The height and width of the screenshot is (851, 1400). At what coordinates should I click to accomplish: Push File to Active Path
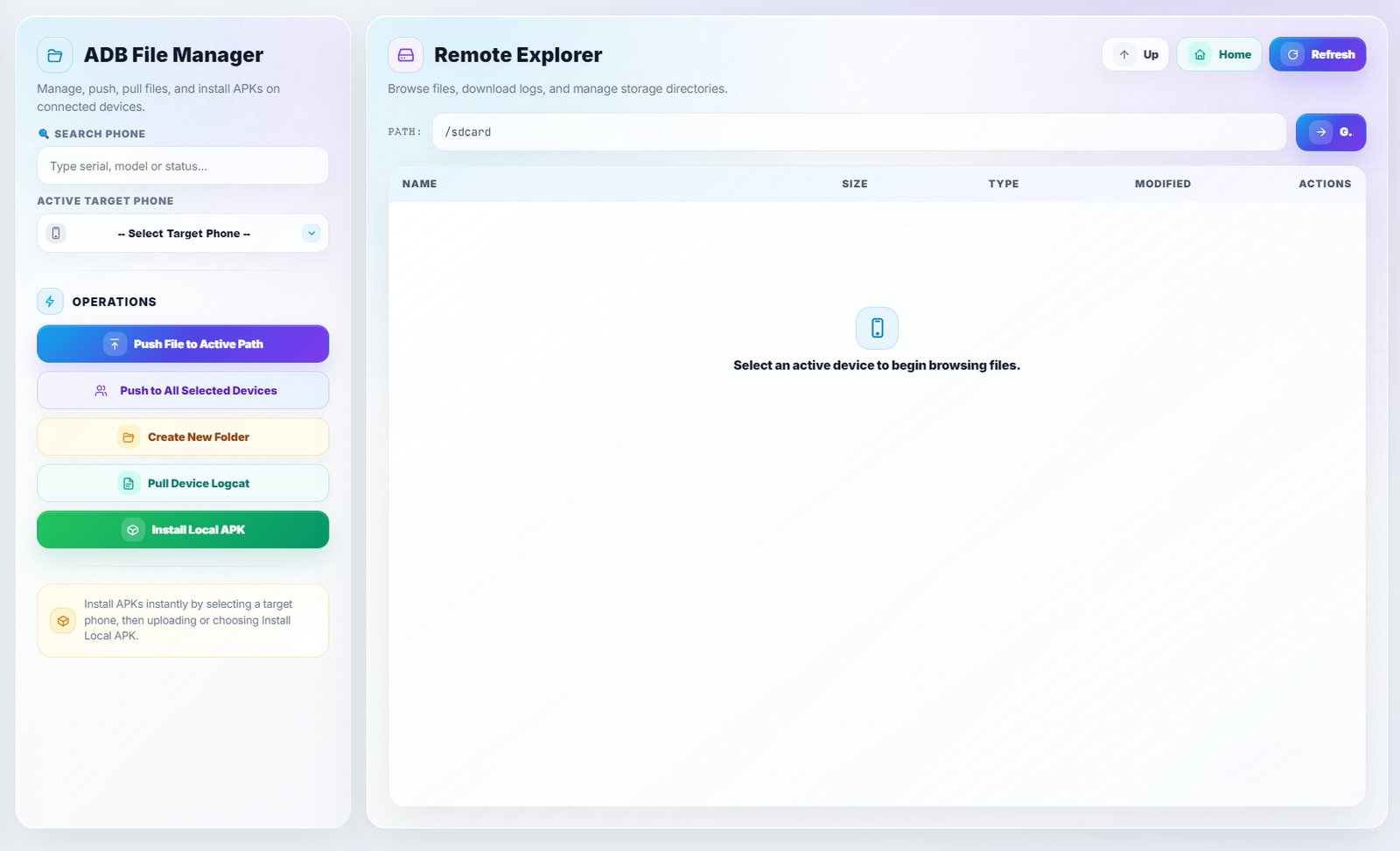tap(183, 345)
